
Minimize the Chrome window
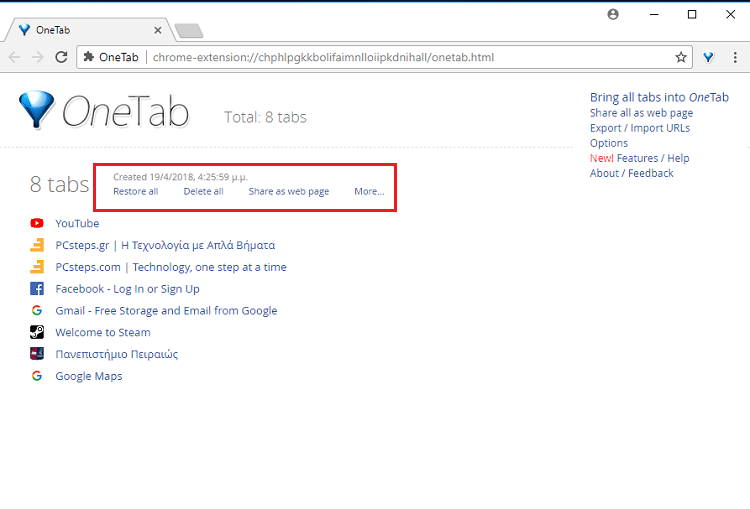654,14
